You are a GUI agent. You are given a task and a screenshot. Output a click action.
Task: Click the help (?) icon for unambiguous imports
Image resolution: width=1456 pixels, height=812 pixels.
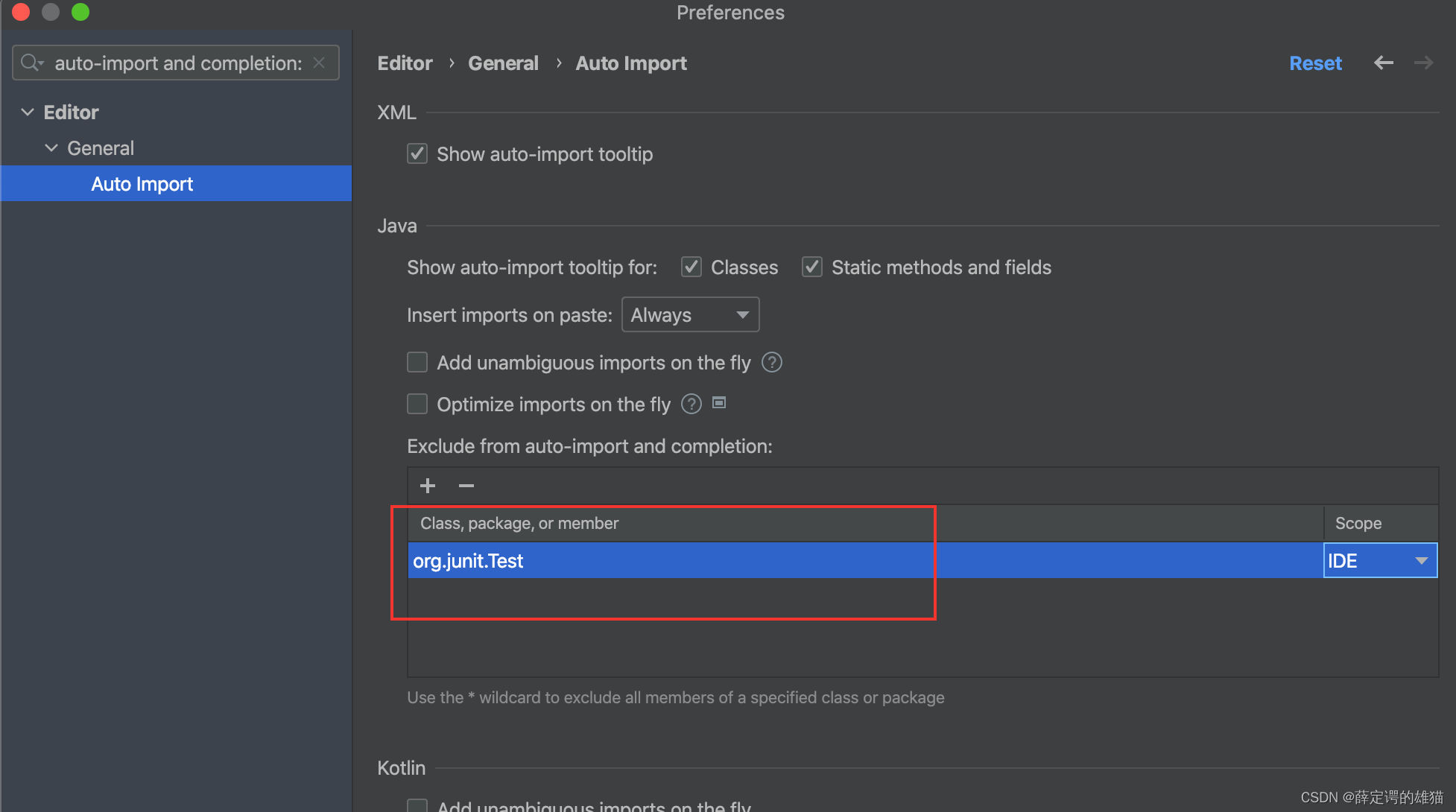775,362
